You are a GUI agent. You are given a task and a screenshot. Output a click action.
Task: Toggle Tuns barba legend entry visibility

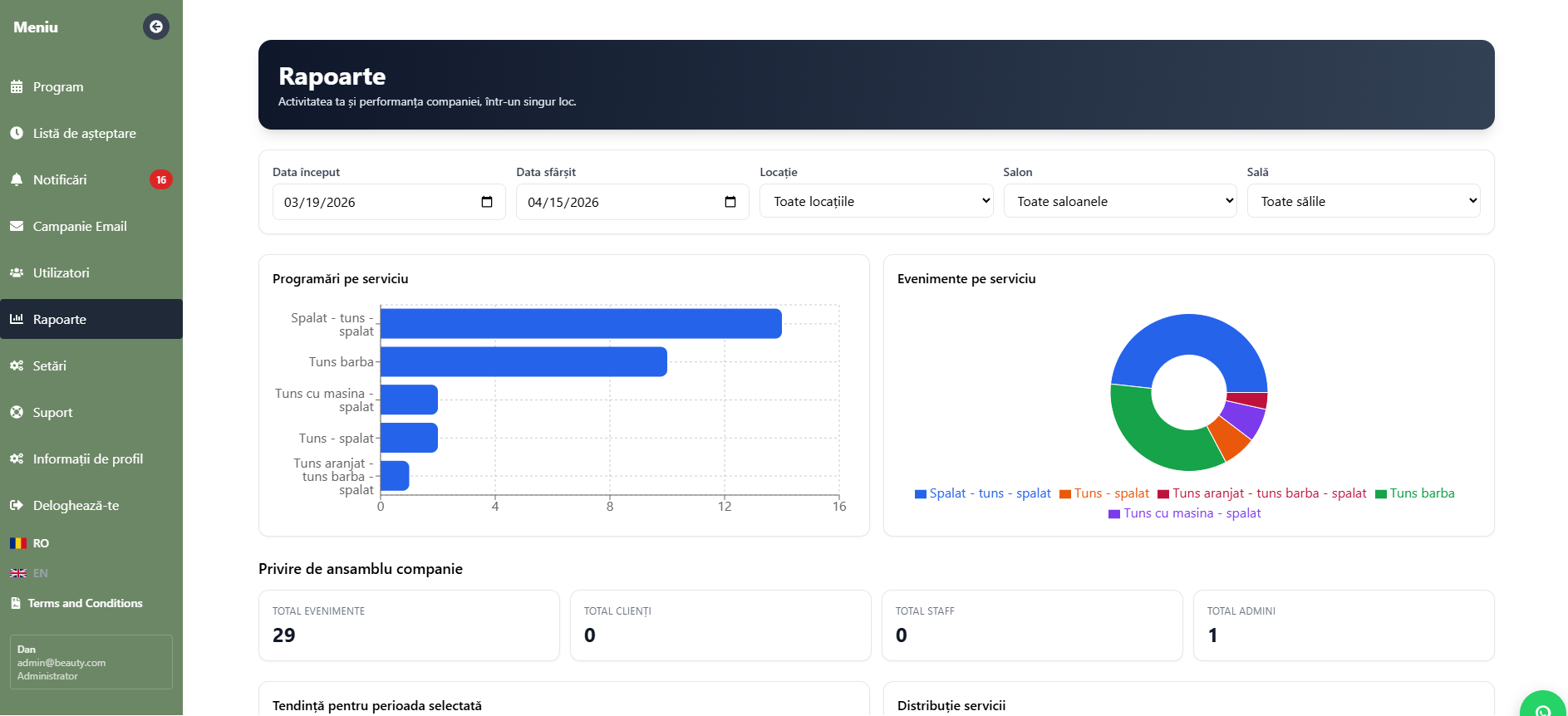click(x=1414, y=493)
